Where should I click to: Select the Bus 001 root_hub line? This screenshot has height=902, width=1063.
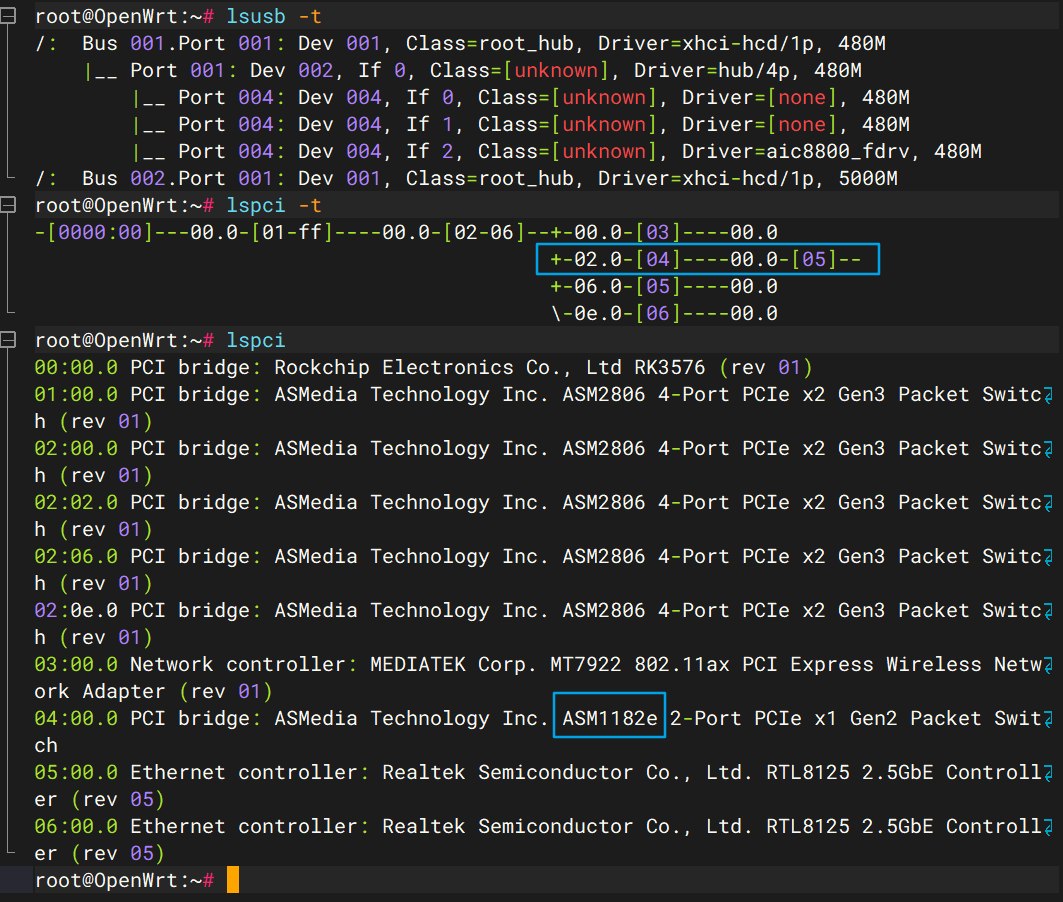(460, 43)
